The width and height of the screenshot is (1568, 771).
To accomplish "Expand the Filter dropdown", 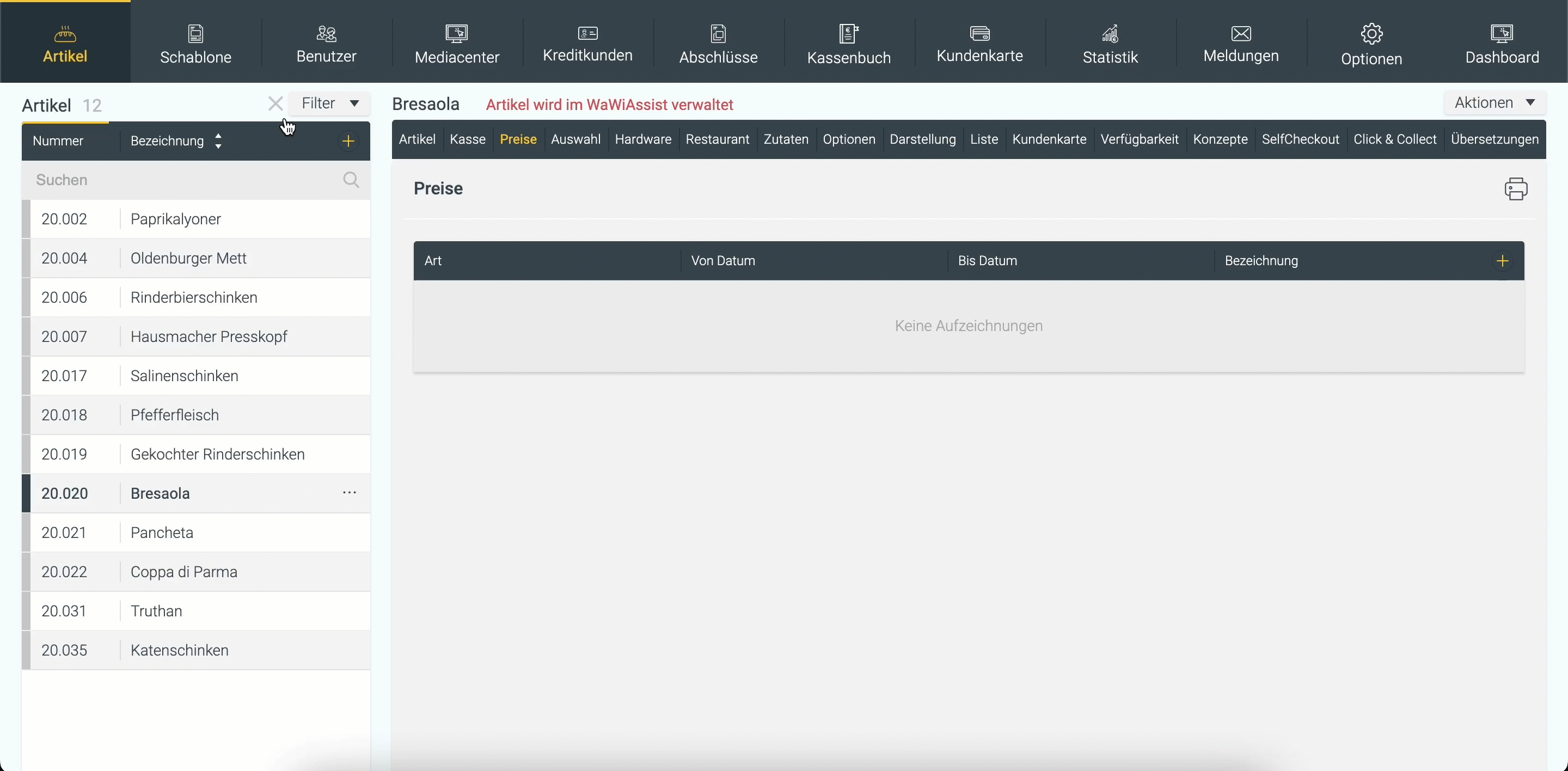I will [x=330, y=103].
